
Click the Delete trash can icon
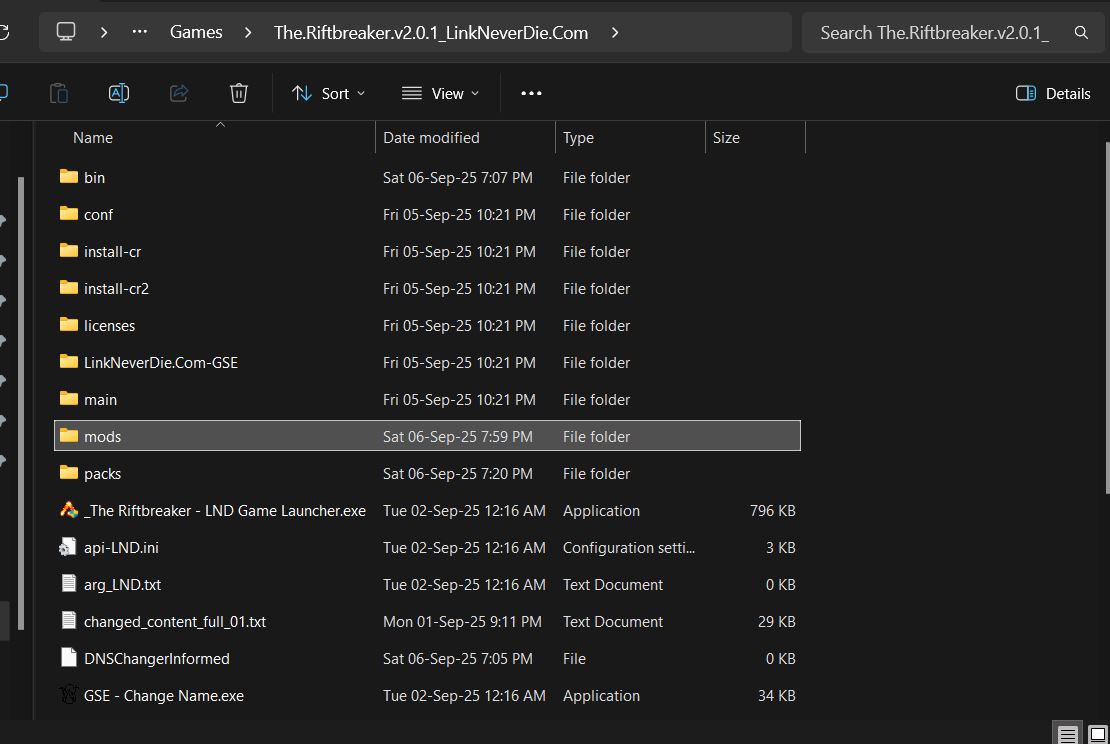238,93
